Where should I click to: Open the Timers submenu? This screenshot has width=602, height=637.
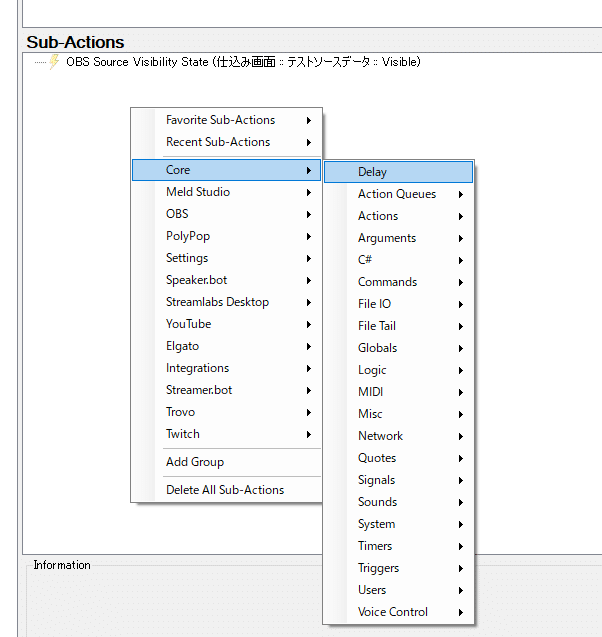[x=398, y=546]
